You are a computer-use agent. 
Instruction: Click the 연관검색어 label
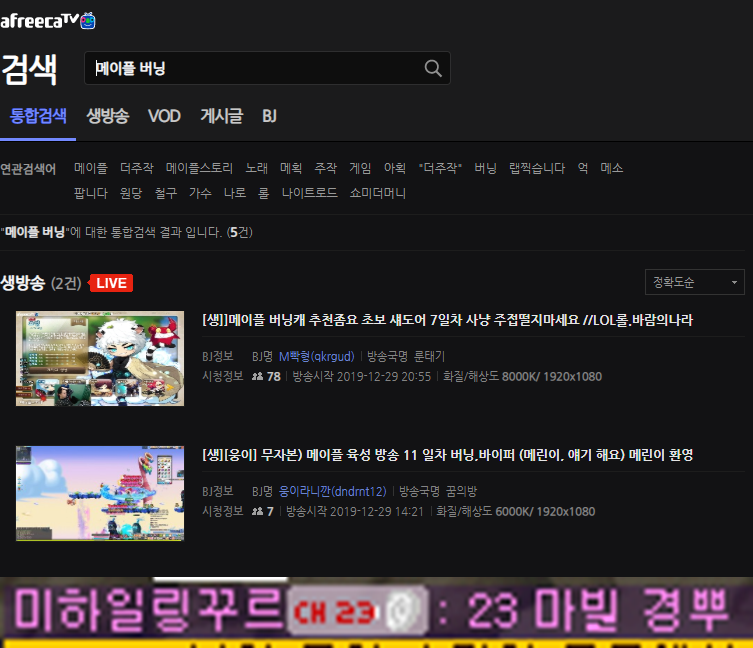28,169
